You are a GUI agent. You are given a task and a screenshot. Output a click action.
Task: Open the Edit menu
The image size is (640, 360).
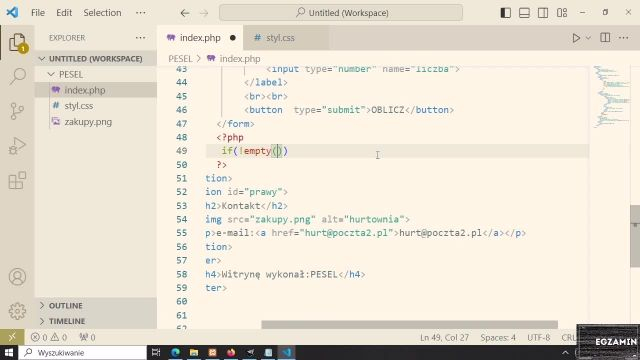click(x=64, y=13)
